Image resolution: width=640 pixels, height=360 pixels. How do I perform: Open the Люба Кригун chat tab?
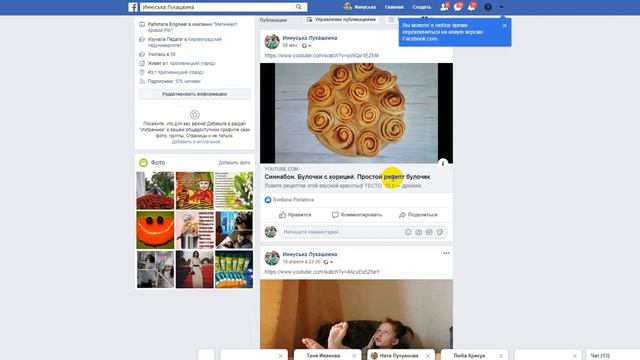coord(469,356)
